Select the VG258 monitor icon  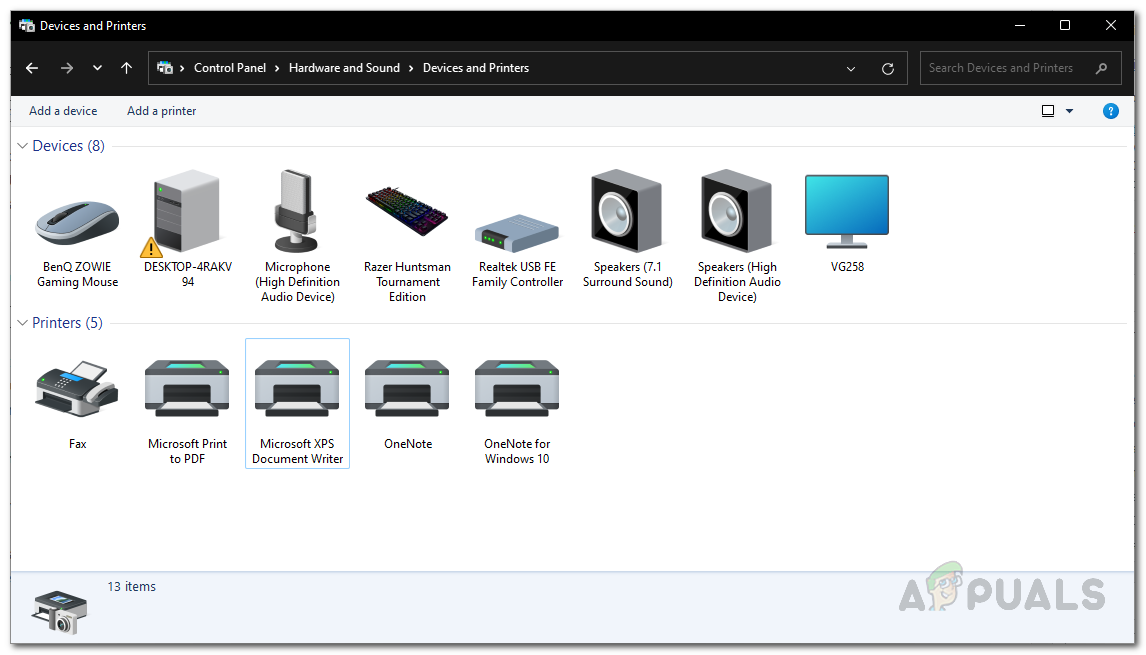(x=846, y=212)
